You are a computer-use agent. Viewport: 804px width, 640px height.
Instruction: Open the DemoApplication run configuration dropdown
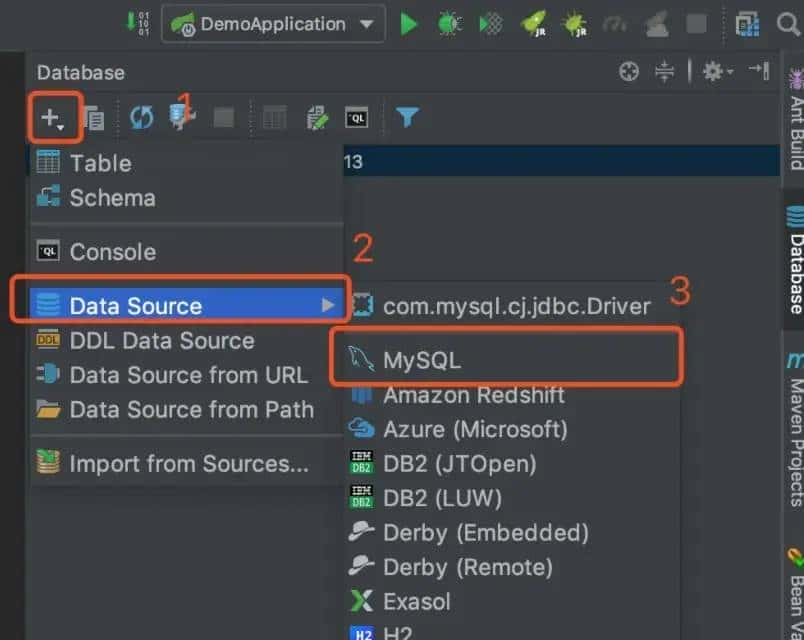coord(272,24)
